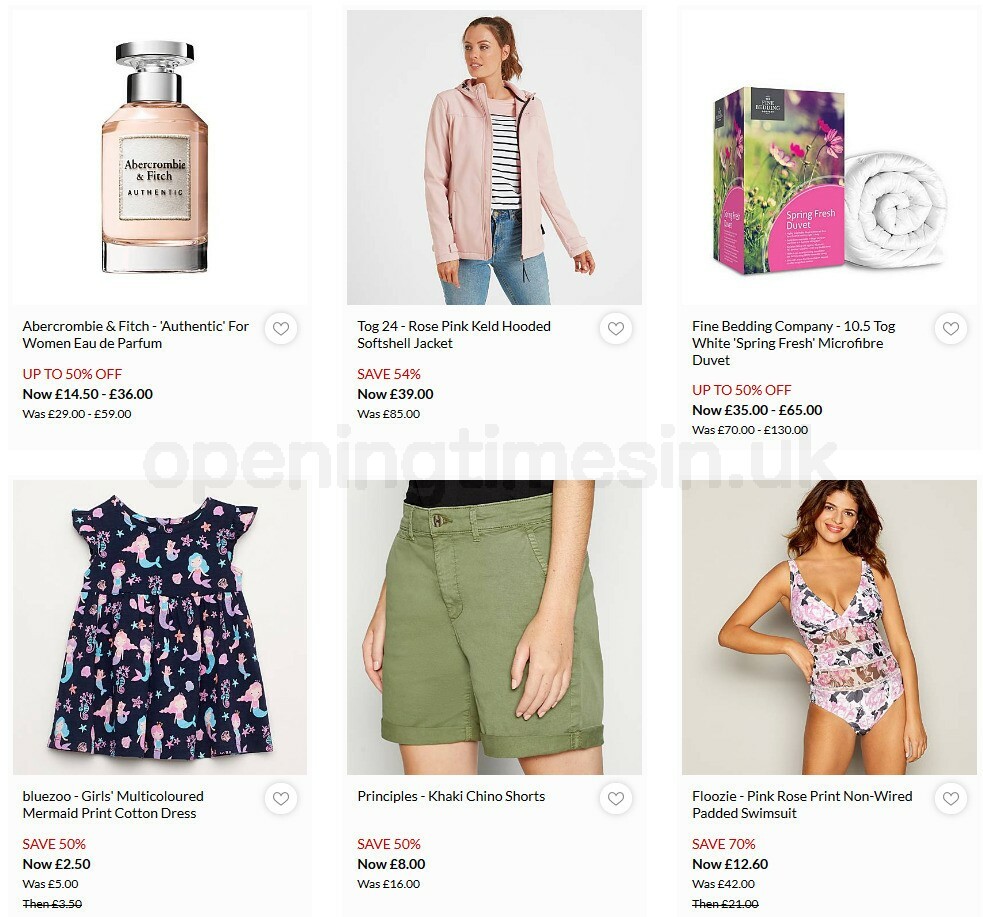Open the Principles Khaki Chino Shorts link
Image resolution: width=983 pixels, height=917 pixels.
coord(451,797)
